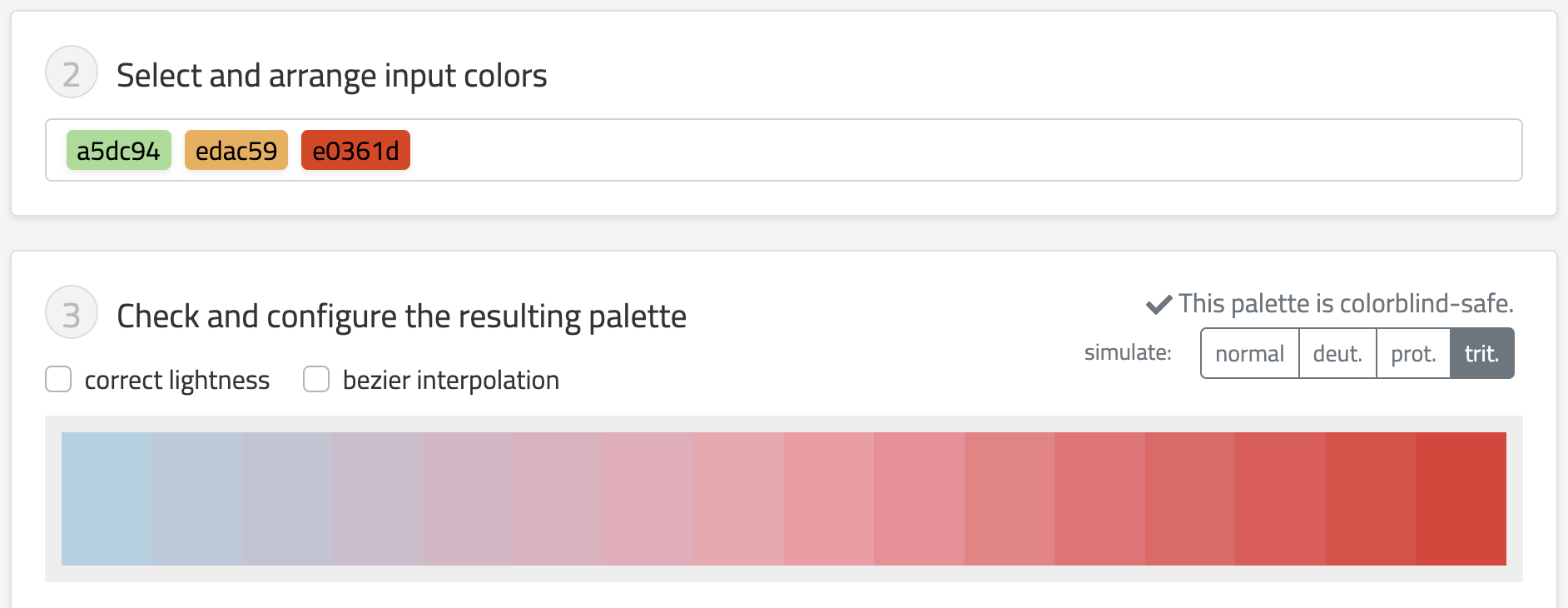
Task: Click the second-to-last palette swatch
Action: pos(1370,498)
